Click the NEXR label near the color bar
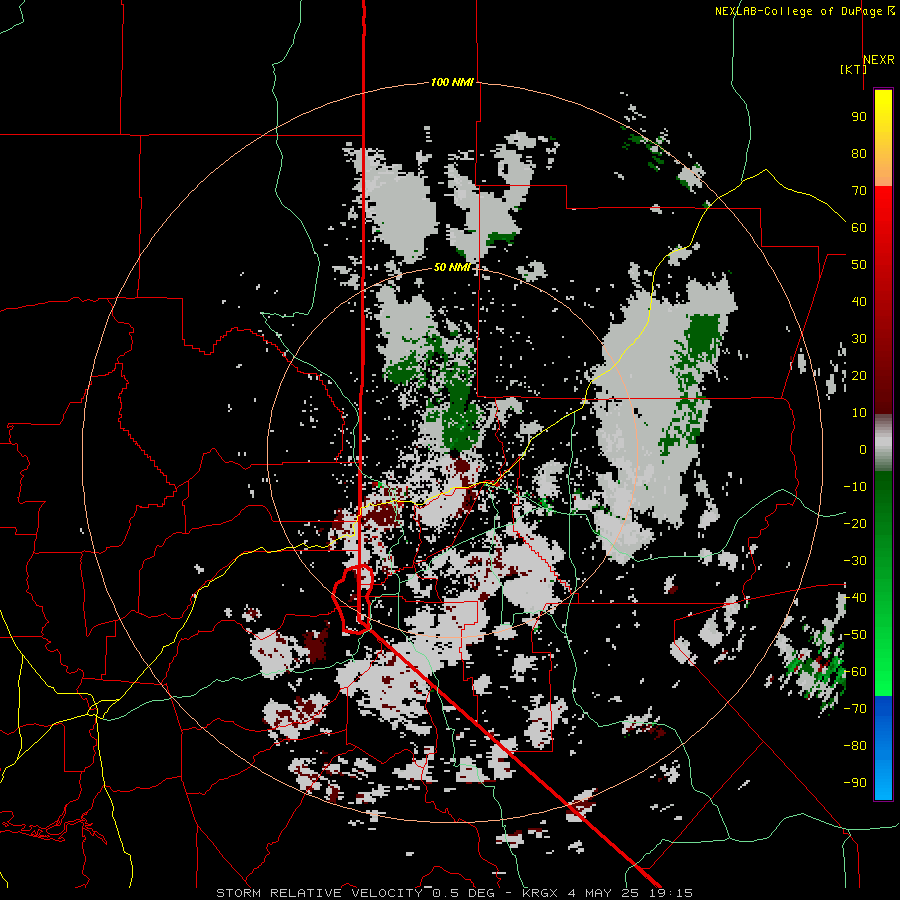 879,60
